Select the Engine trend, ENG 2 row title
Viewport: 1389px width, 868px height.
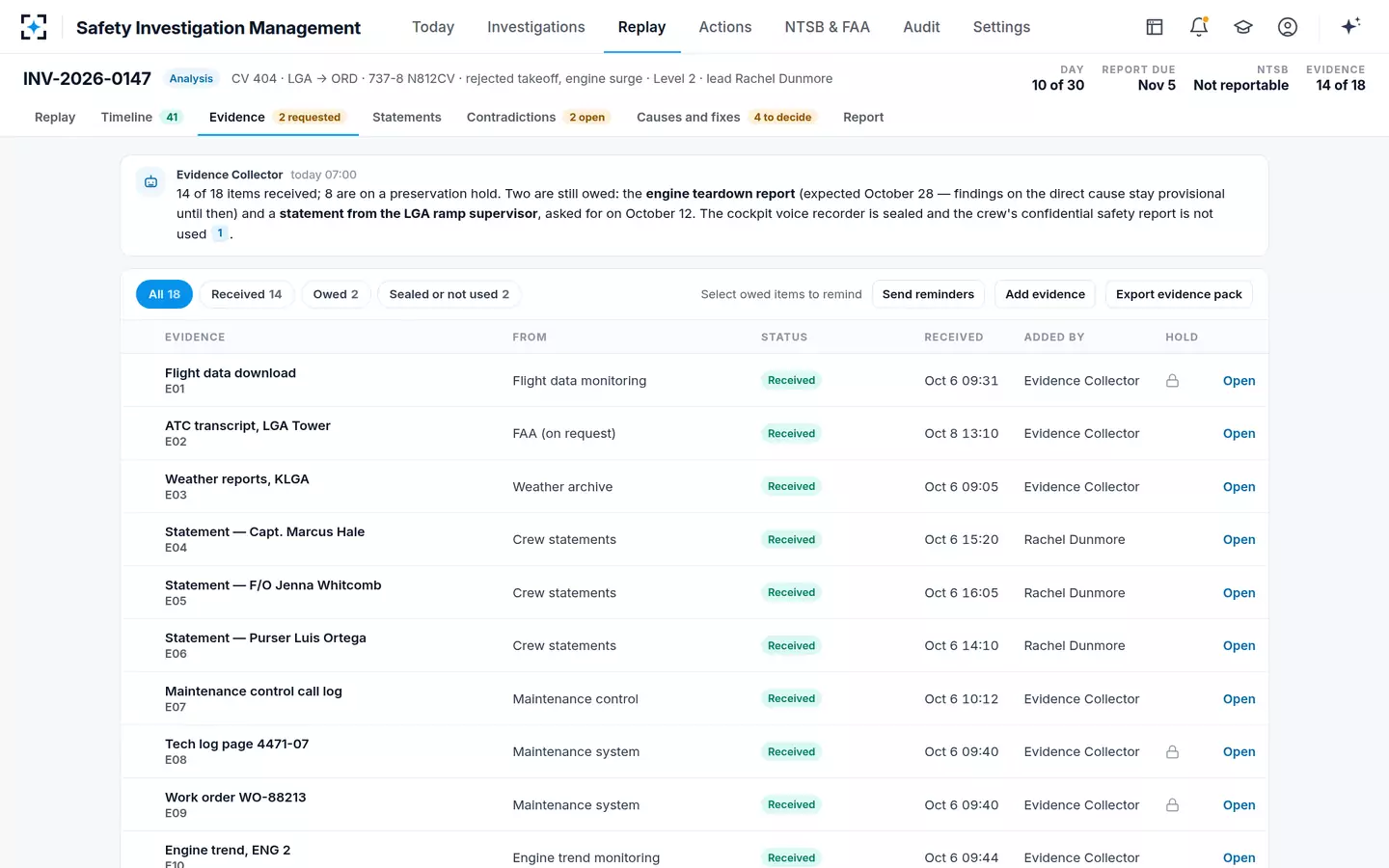point(228,850)
